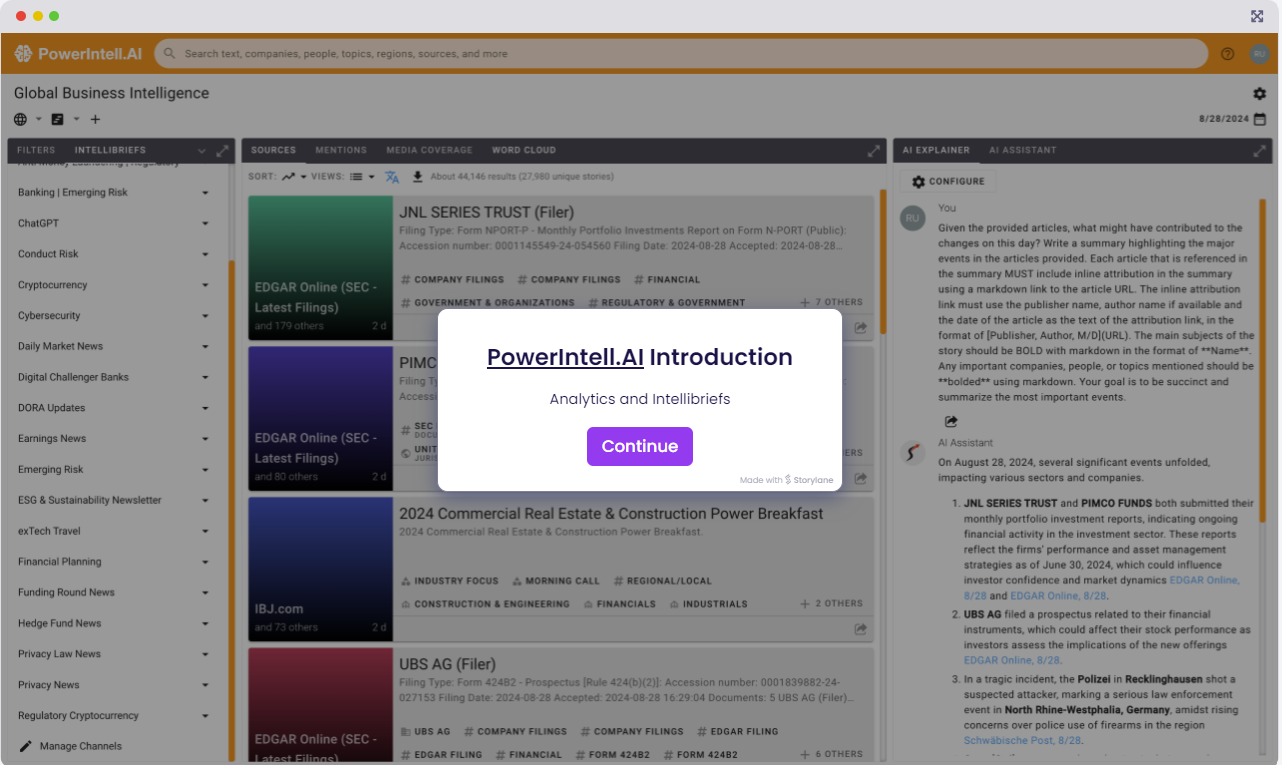Expand the Sources panel to full screen
The height and width of the screenshot is (765, 1282).
pos(874,151)
